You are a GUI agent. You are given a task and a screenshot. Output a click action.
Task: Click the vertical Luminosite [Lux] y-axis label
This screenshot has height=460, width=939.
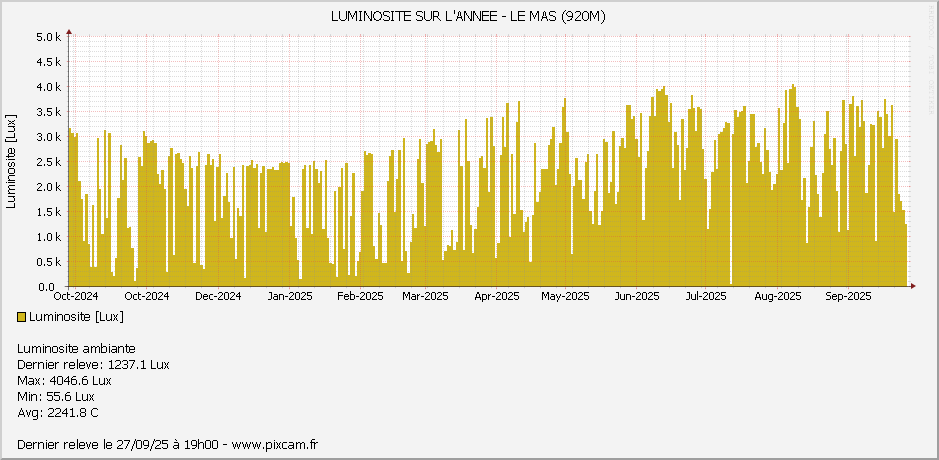pos(11,162)
